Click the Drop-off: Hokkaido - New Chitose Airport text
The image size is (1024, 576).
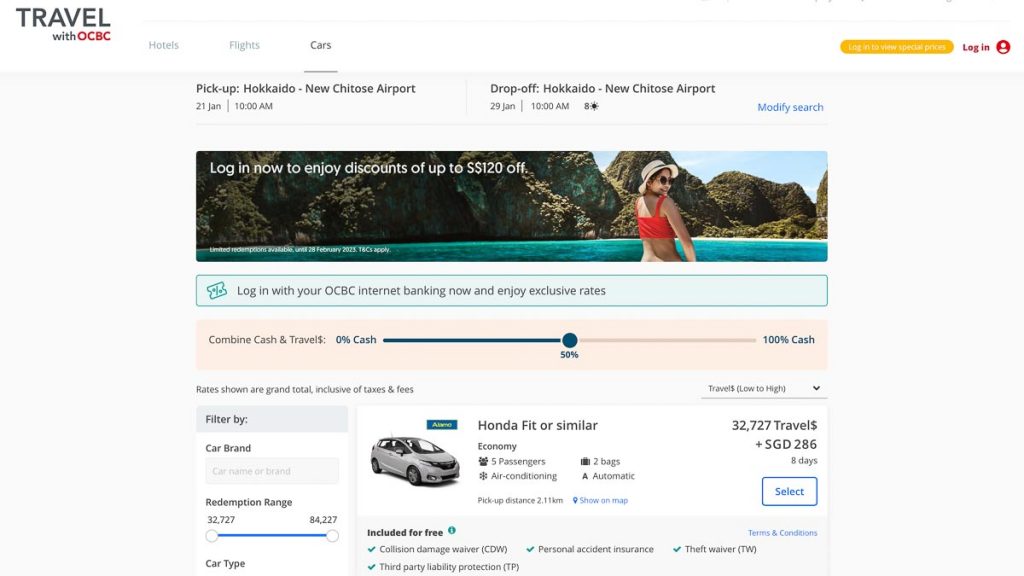[603, 88]
